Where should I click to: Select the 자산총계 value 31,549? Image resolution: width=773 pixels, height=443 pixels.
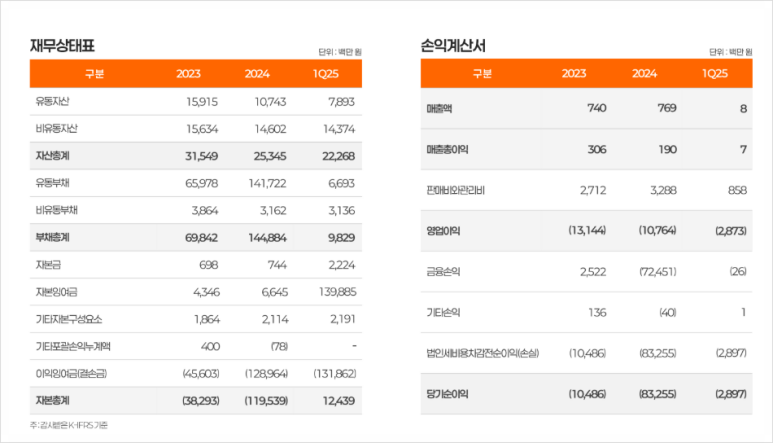202,156
